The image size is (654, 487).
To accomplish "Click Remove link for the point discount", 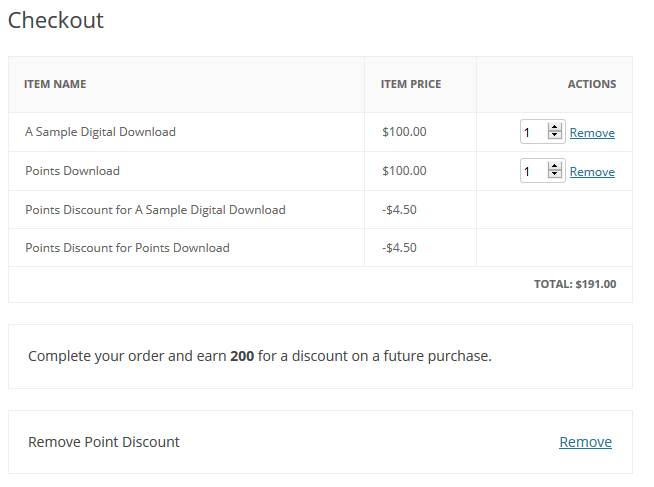I will (585, 442).
